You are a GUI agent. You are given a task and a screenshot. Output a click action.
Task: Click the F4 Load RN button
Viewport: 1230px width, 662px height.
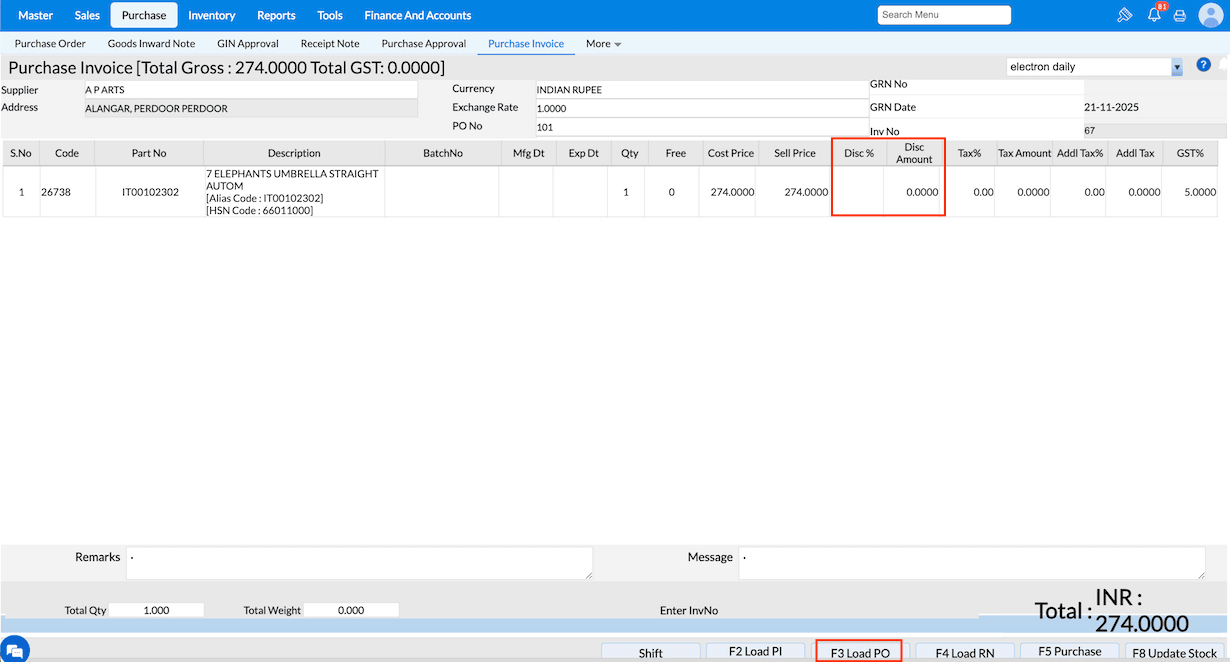click(965, 653)
